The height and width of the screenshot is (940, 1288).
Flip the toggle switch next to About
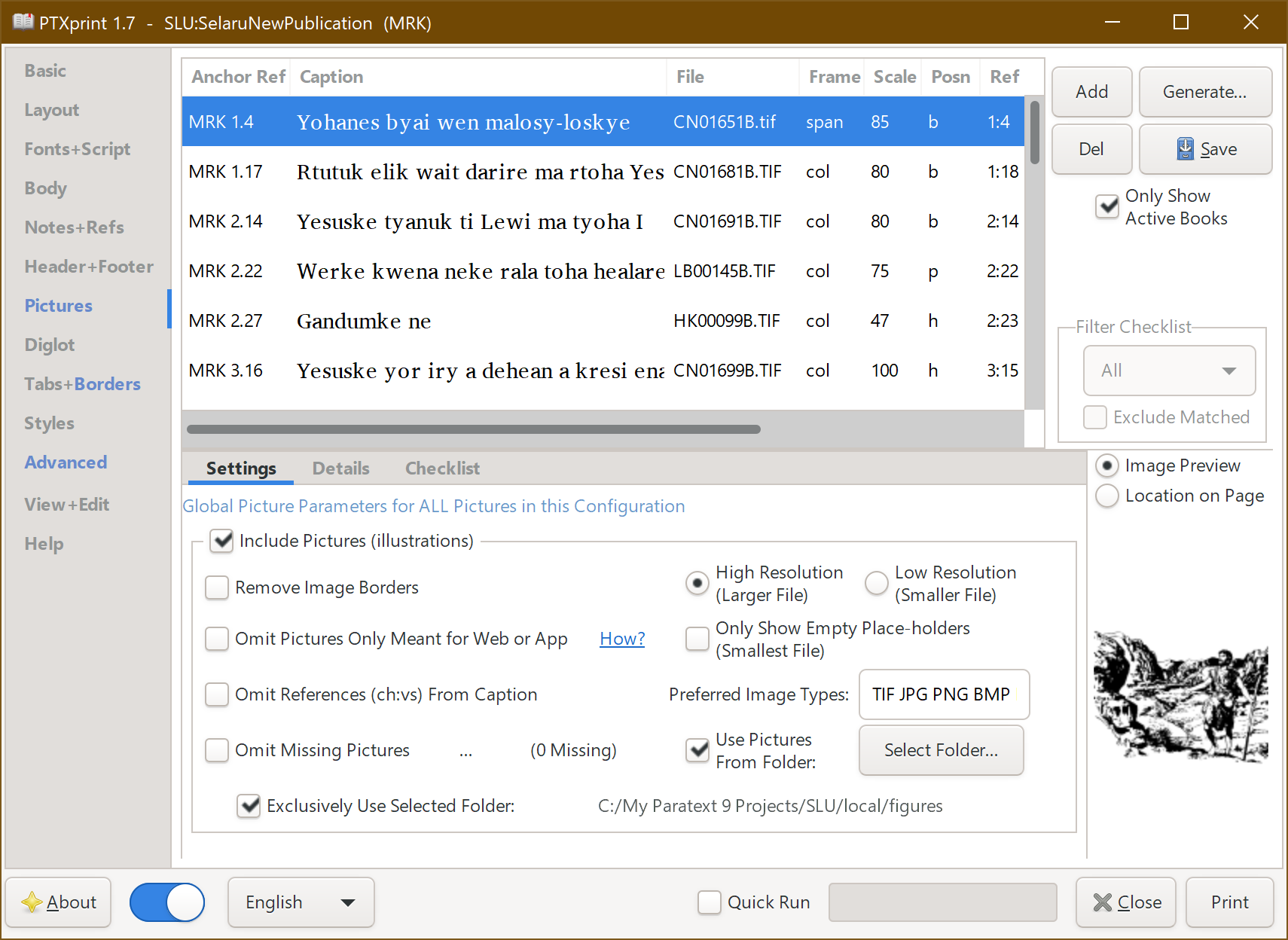[166, 902]
